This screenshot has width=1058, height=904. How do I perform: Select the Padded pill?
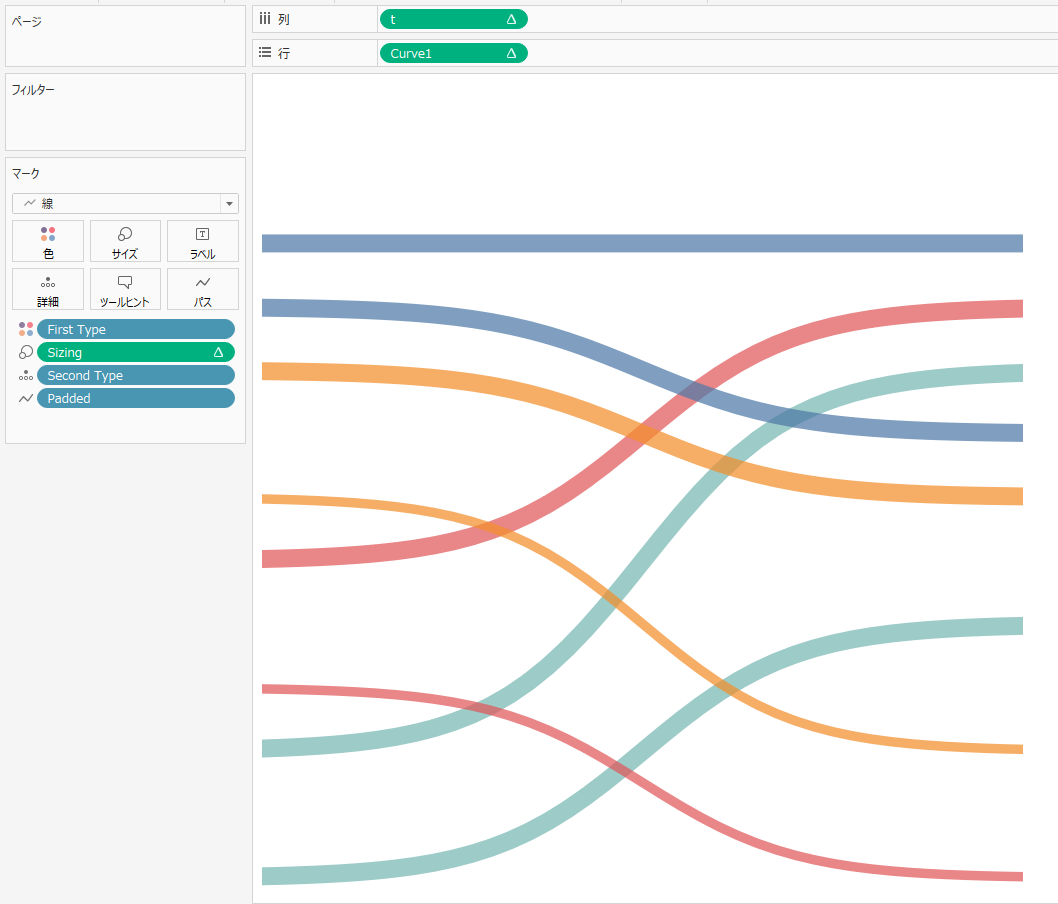click(x=136, y=398)
